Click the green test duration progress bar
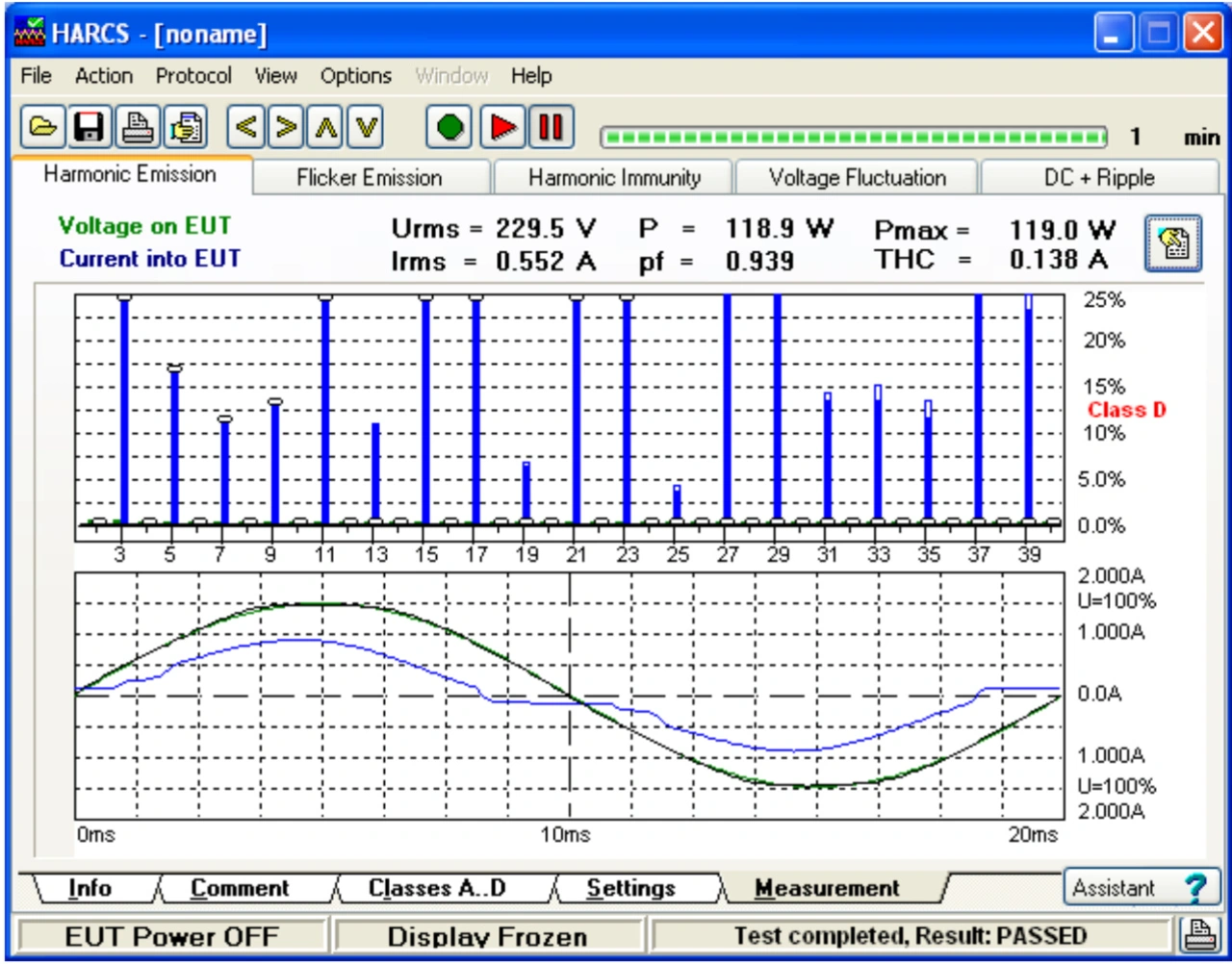 853,138
